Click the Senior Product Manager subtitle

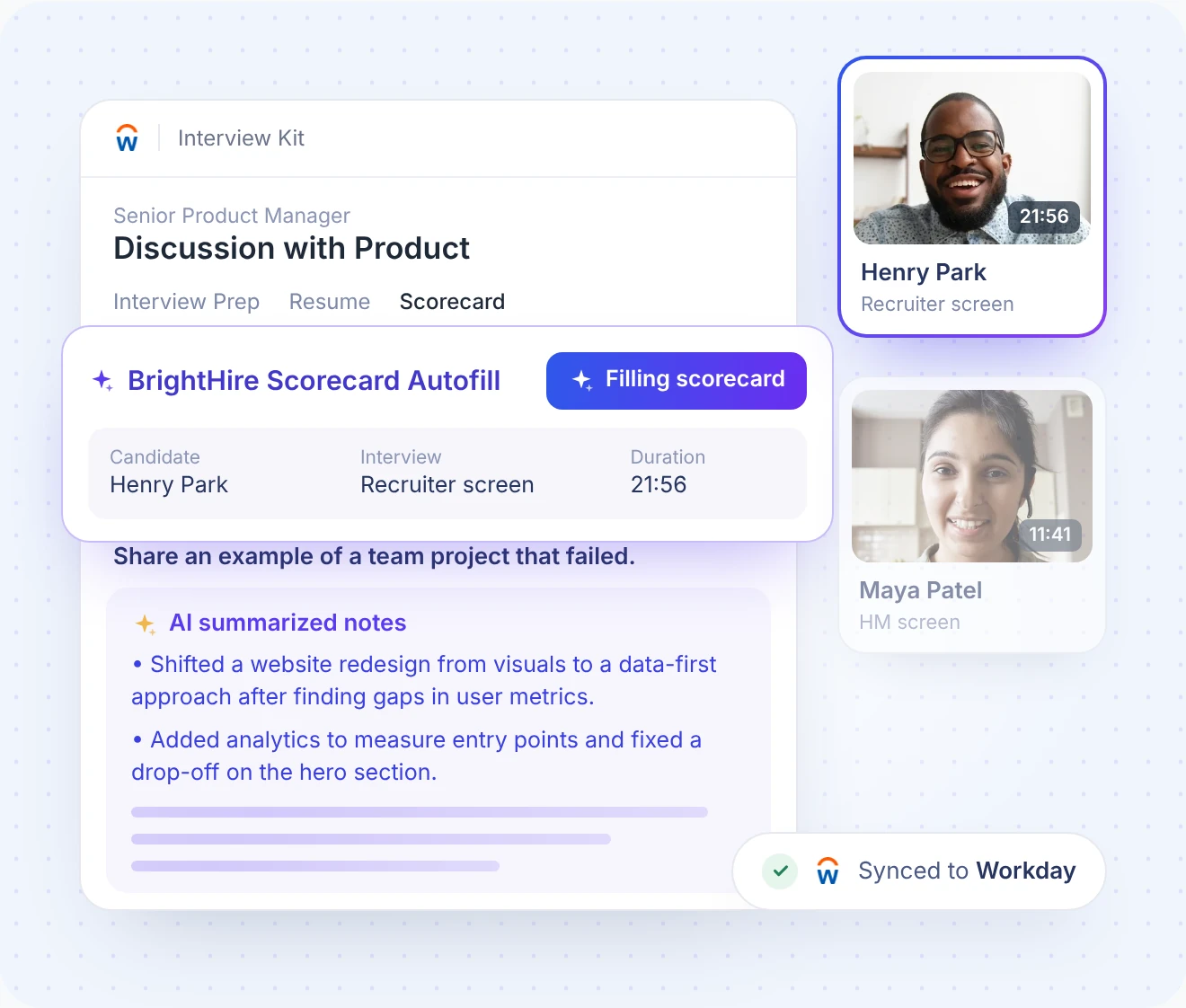232,216
